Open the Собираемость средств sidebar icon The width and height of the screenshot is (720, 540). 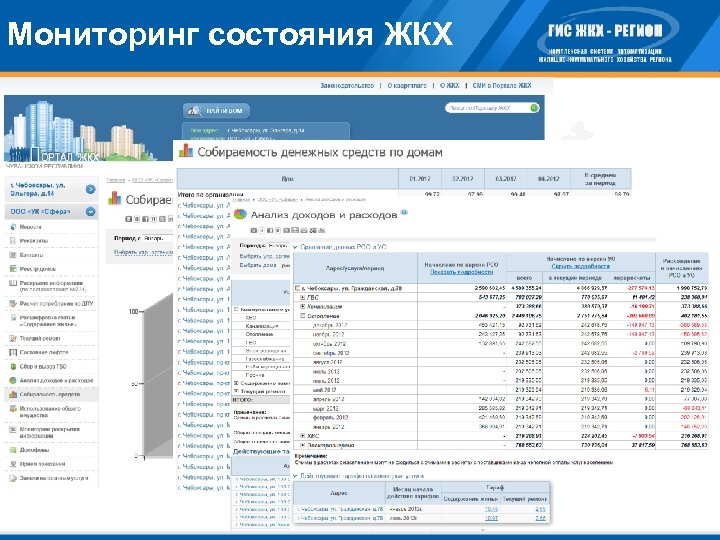tap(13, 394)
